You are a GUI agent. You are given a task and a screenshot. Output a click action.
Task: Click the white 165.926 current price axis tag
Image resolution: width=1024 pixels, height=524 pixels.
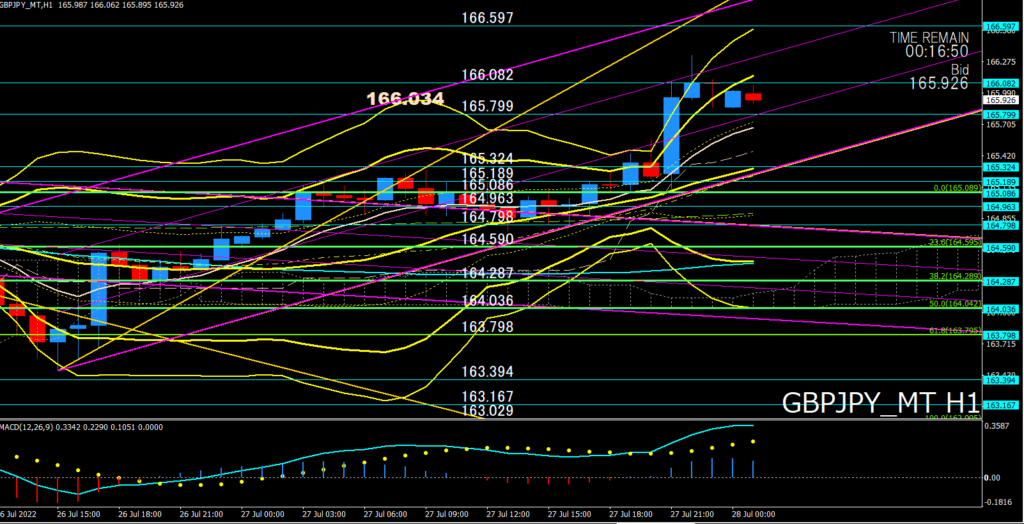999,100
